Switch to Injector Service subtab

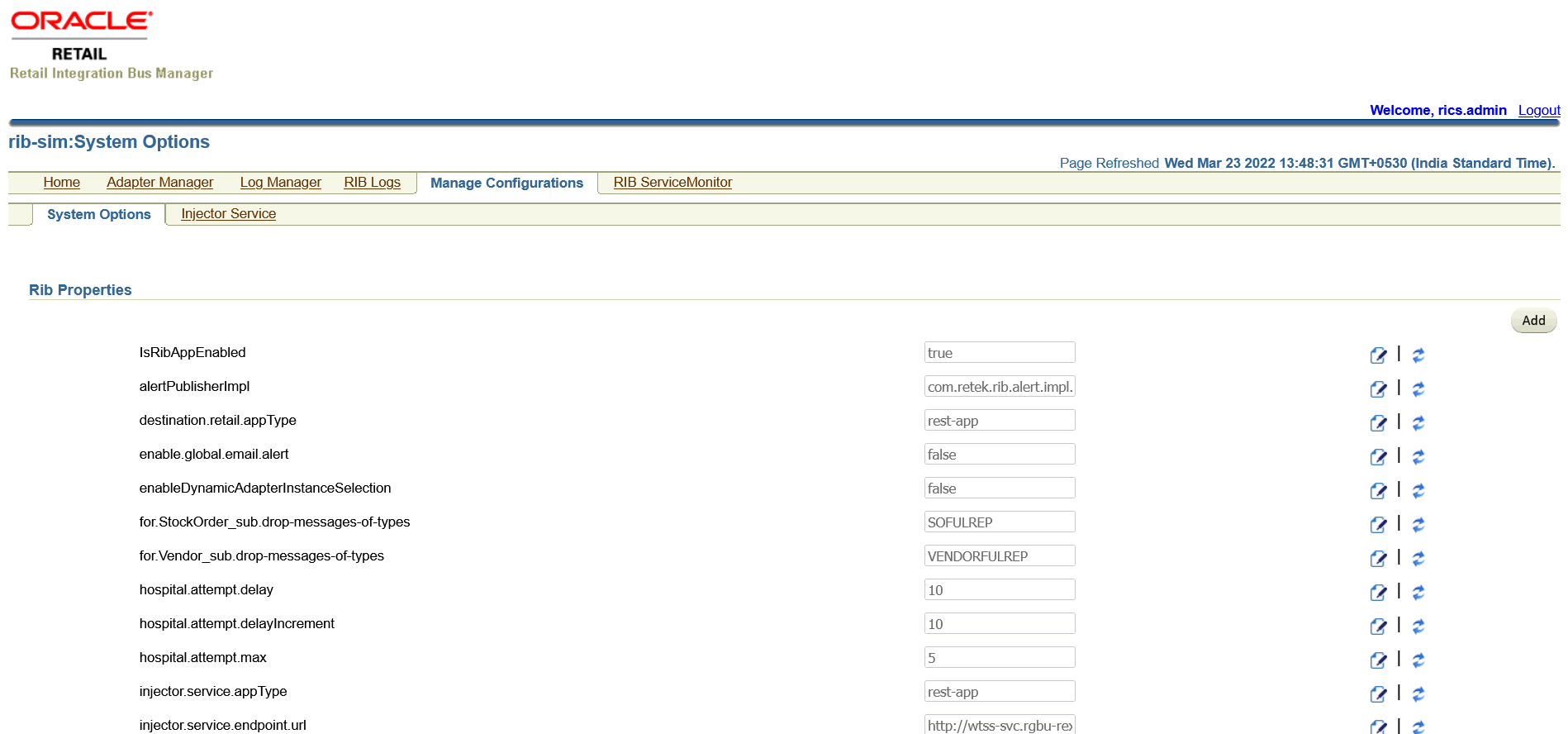pyautogui.click(x=228, y=214)
